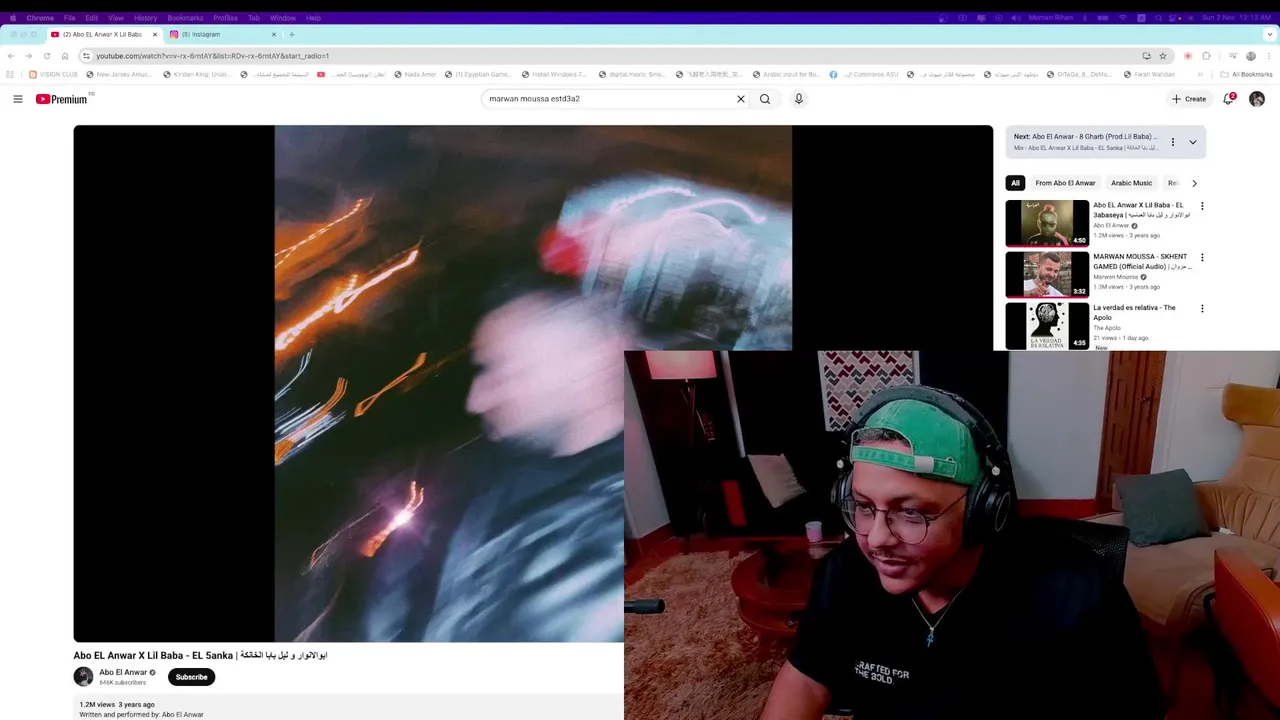
Task: Clear the search box with the X icon
Action: pyautogui.click(x=741, y=99)
